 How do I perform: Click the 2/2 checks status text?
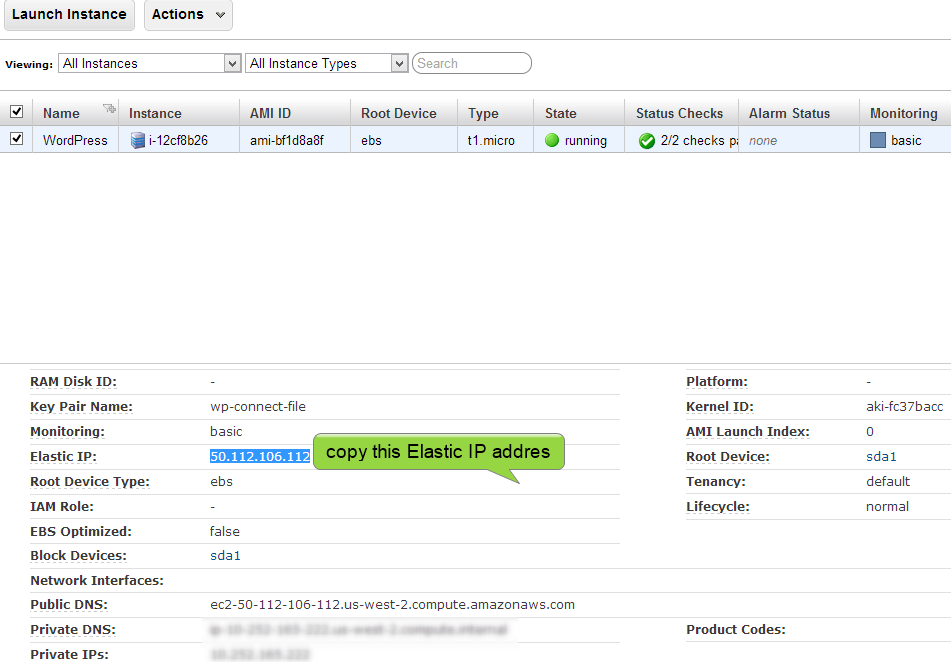[x=699, y=140]
